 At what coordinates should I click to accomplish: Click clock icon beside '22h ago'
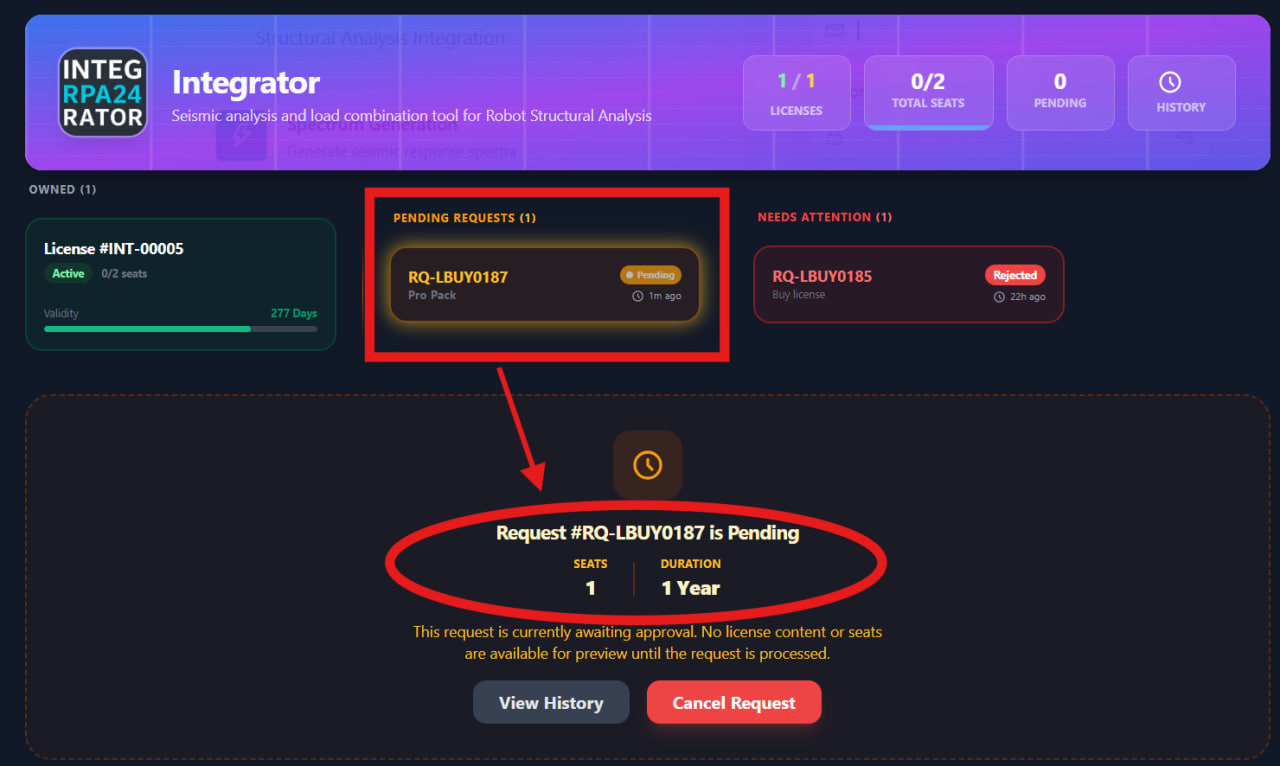[999, 297]
